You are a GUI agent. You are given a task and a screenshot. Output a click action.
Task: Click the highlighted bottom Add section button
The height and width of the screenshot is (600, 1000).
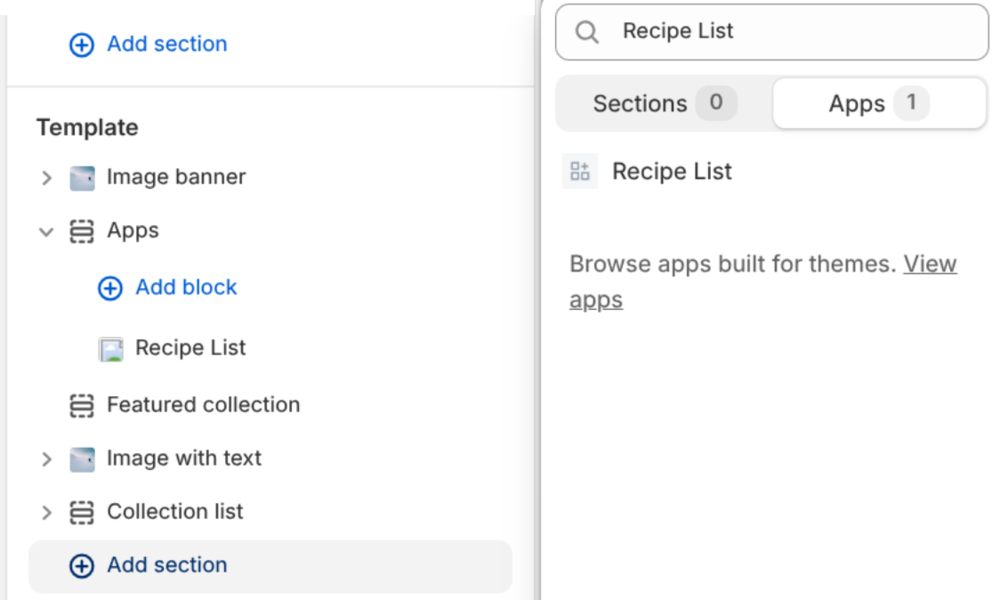point(270,566)
